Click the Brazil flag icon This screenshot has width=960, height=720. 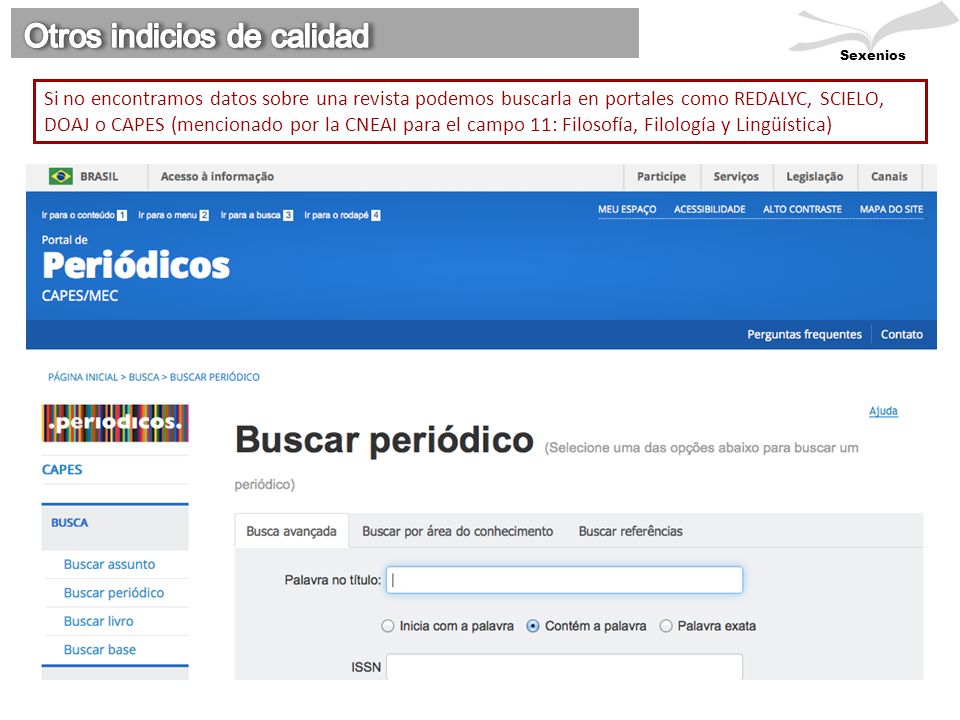point(61,176)
